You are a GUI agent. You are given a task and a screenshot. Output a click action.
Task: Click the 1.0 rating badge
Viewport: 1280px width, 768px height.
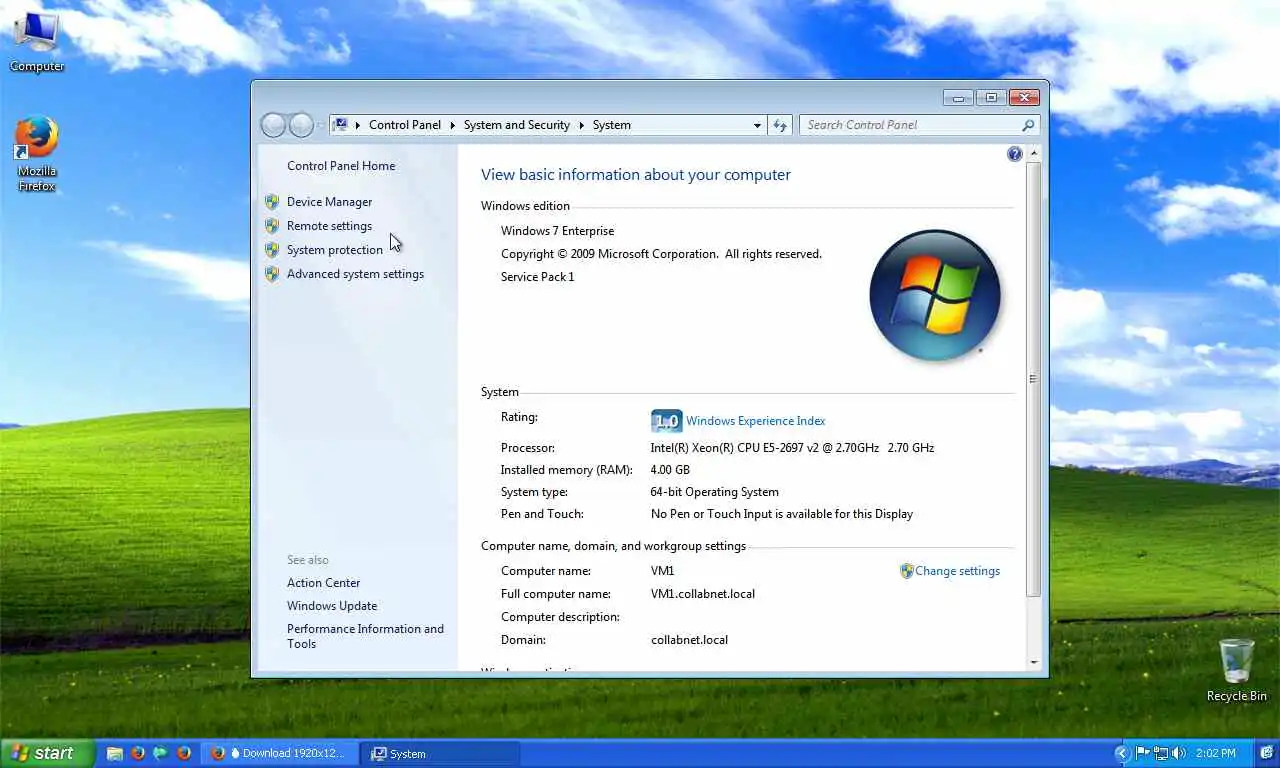(666, 421)
